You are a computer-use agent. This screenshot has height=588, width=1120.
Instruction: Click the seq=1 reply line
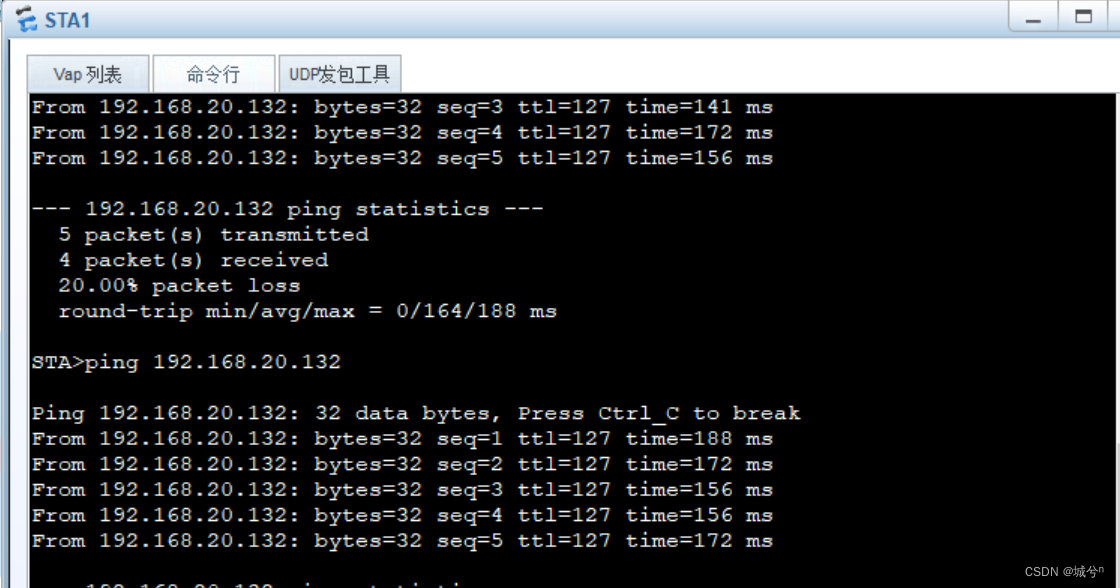400,438
